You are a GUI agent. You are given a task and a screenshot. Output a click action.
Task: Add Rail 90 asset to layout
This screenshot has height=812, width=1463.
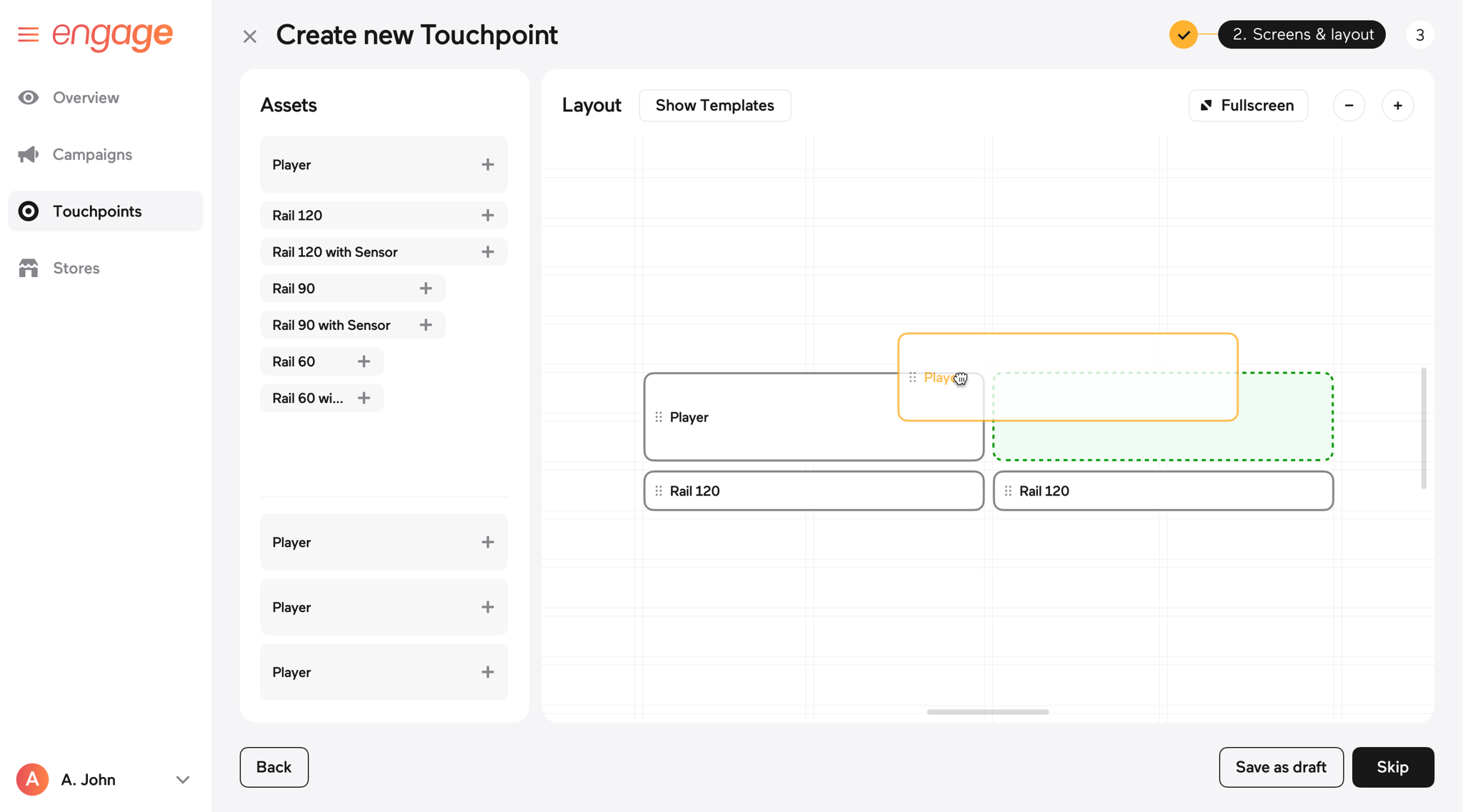click(426, 289)
